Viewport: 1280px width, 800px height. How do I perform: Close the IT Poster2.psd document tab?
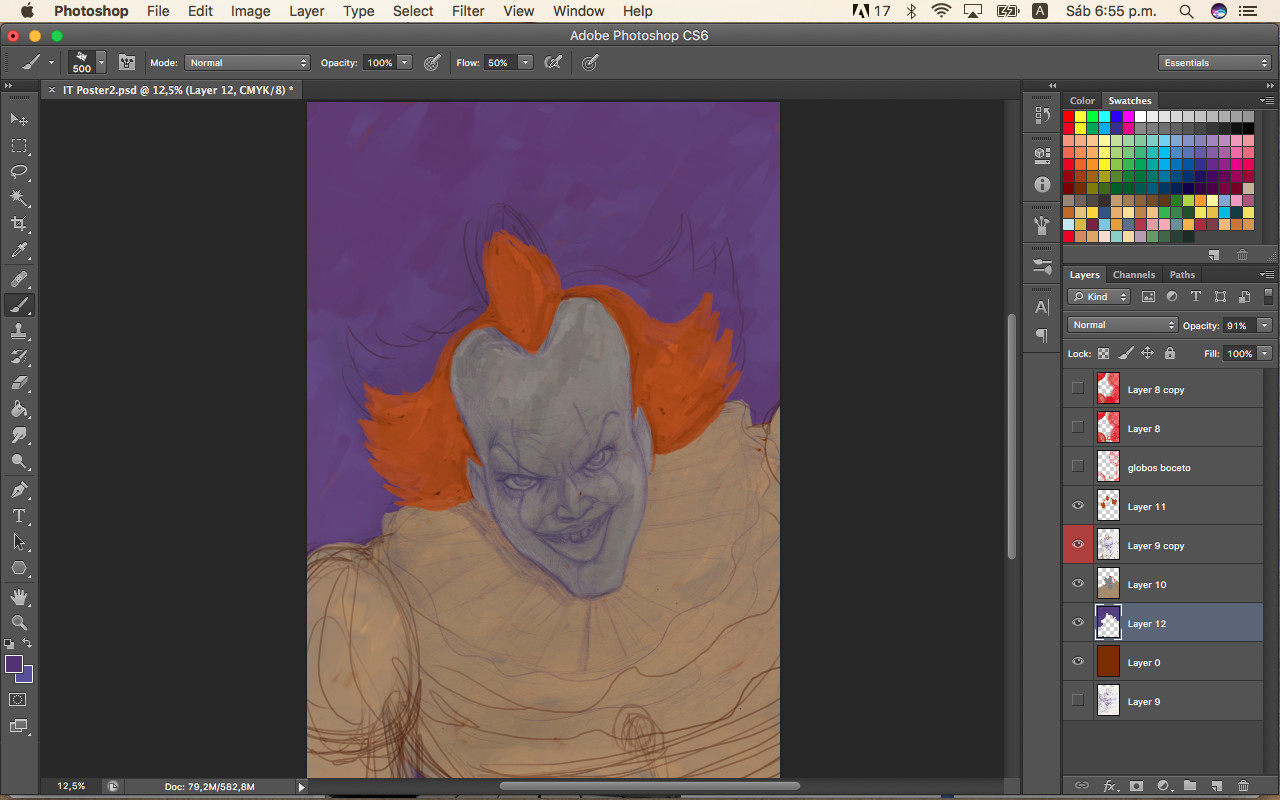(52, 90)
